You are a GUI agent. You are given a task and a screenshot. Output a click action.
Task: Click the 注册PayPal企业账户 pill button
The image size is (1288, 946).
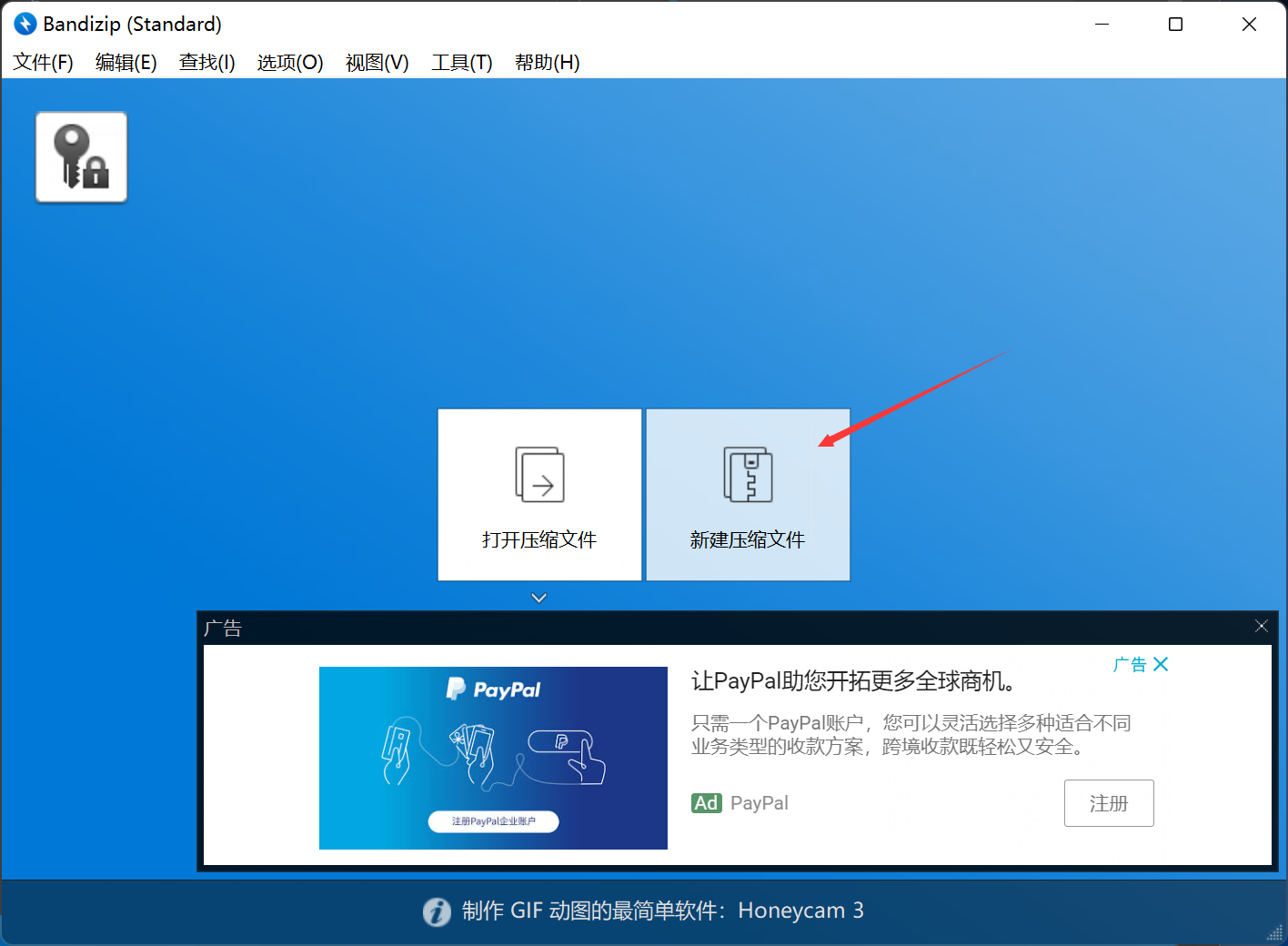[x=494, y=821]
